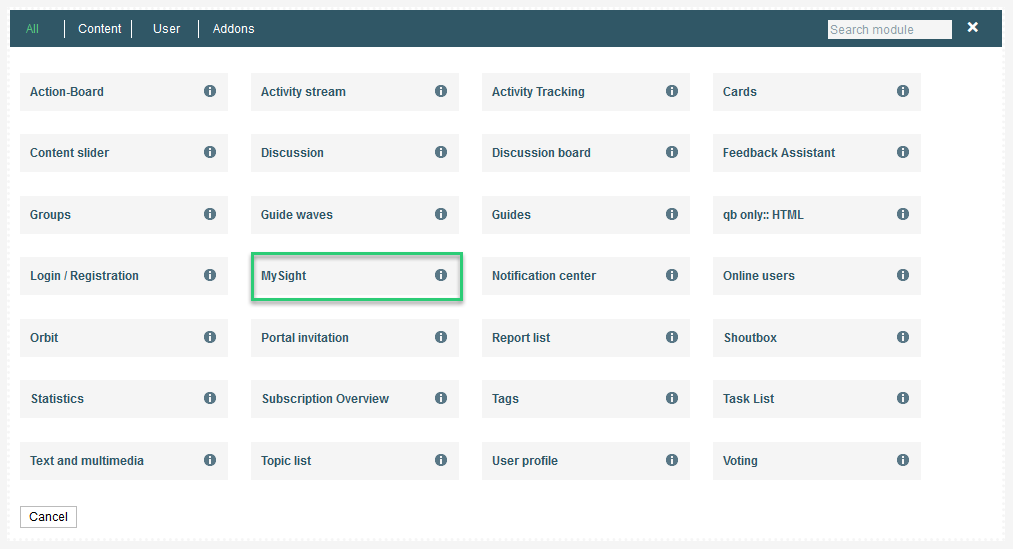
Task: Show info for the Task List module
Action: [903, 398]
